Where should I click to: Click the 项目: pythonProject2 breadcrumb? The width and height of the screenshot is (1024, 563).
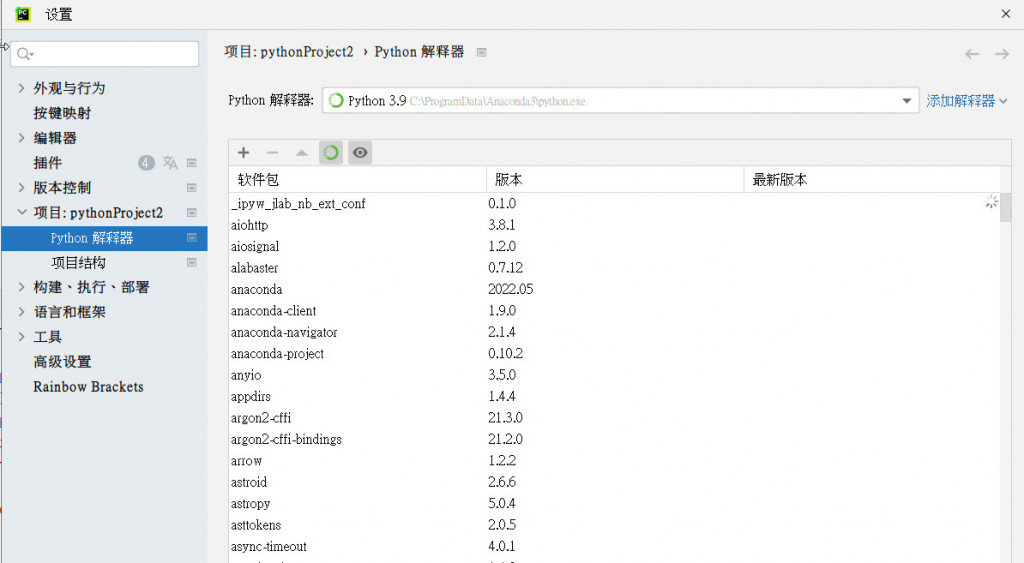(x=289, y=52)
